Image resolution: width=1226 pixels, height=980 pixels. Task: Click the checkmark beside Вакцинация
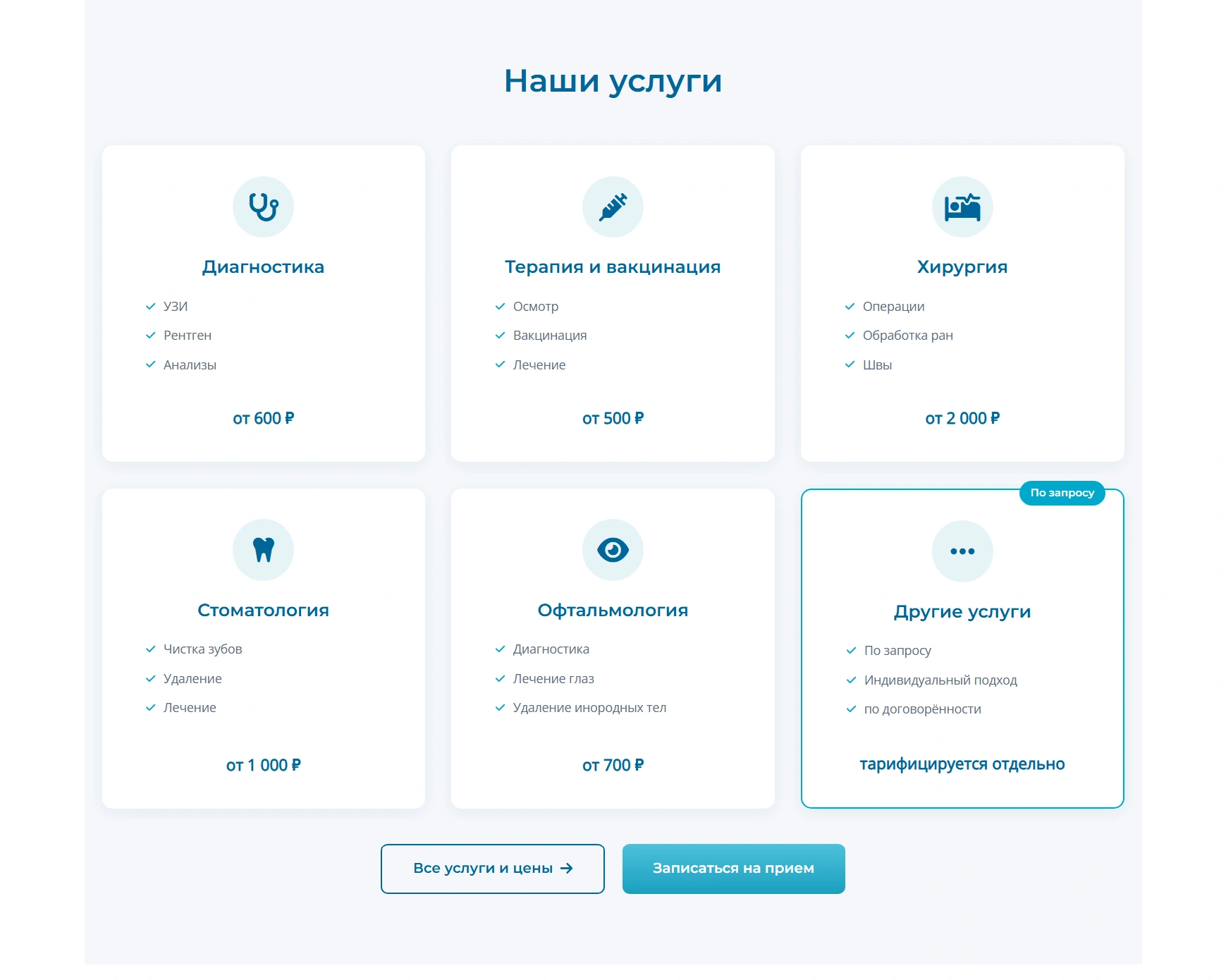click(x=500, y=336)
